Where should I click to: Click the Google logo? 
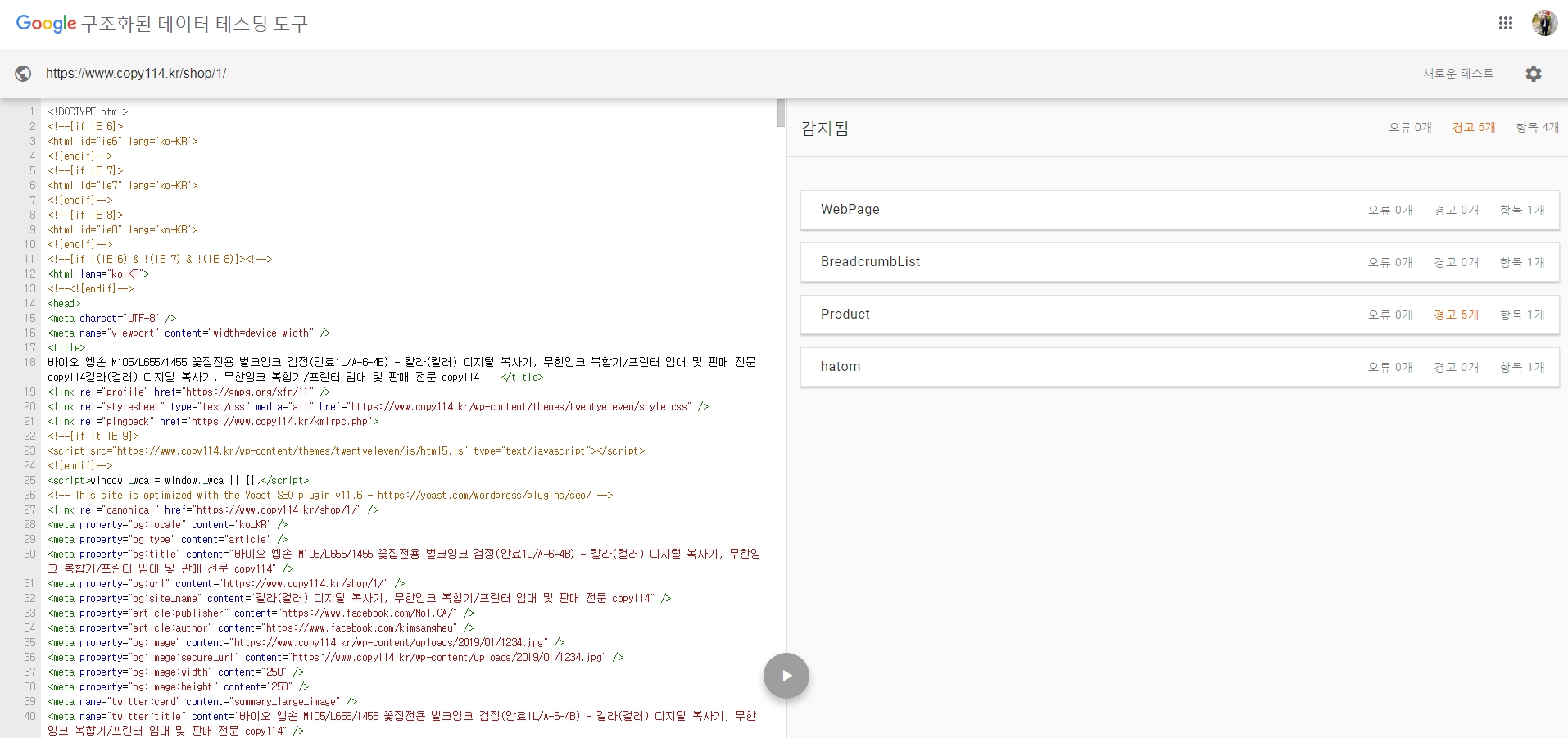46,24
